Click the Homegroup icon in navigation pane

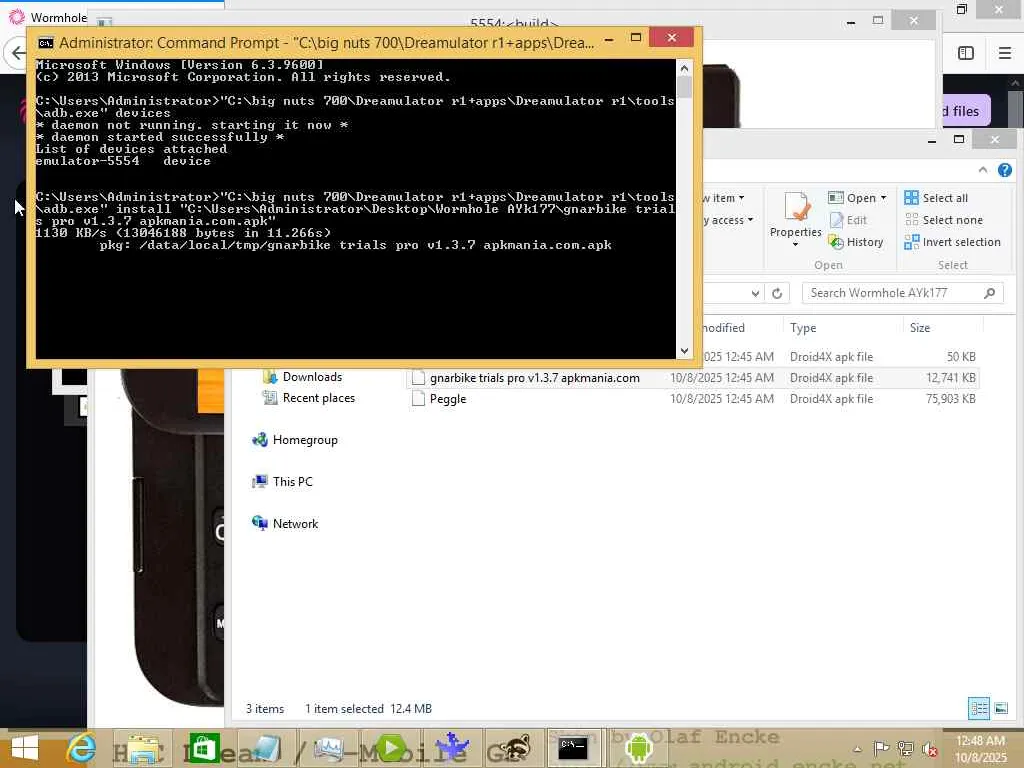tap(260, 440)
